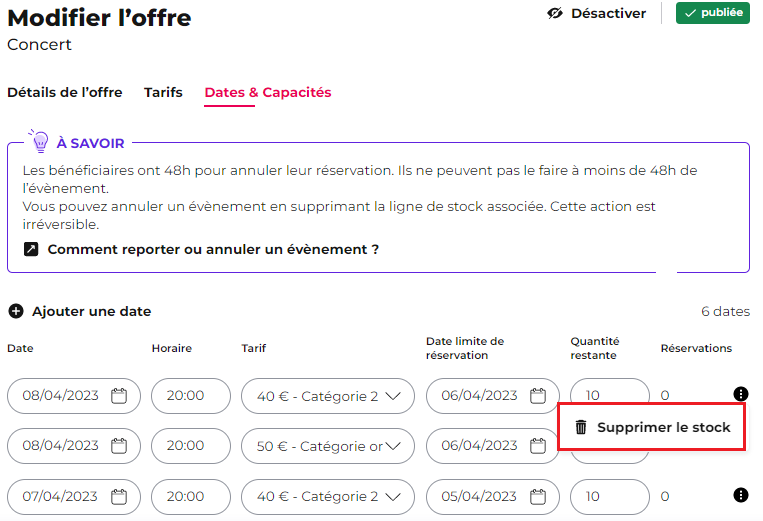Click the green publiée status badge

point(712,13)
